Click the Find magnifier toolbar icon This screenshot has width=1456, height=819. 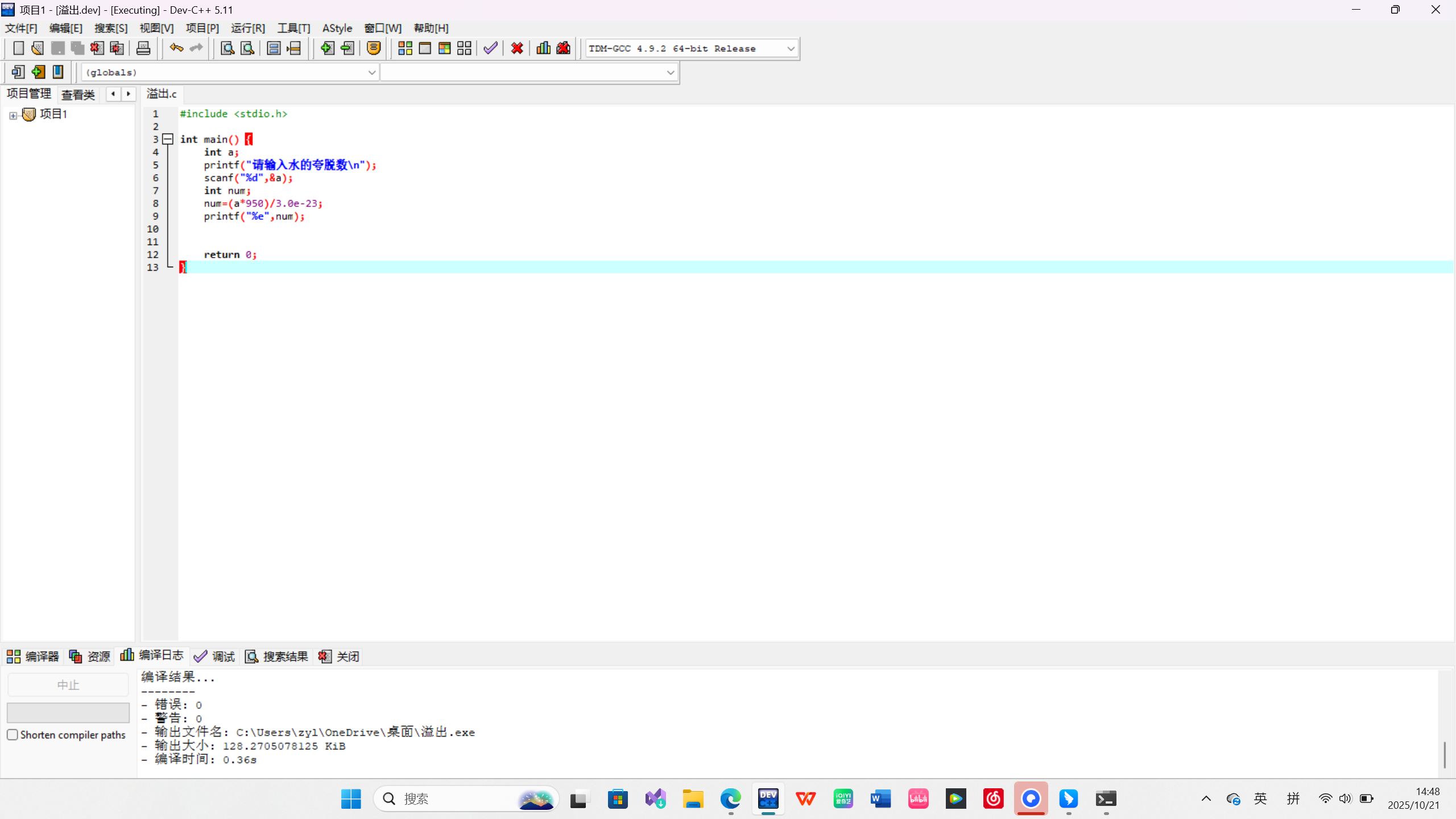[227, 48]
